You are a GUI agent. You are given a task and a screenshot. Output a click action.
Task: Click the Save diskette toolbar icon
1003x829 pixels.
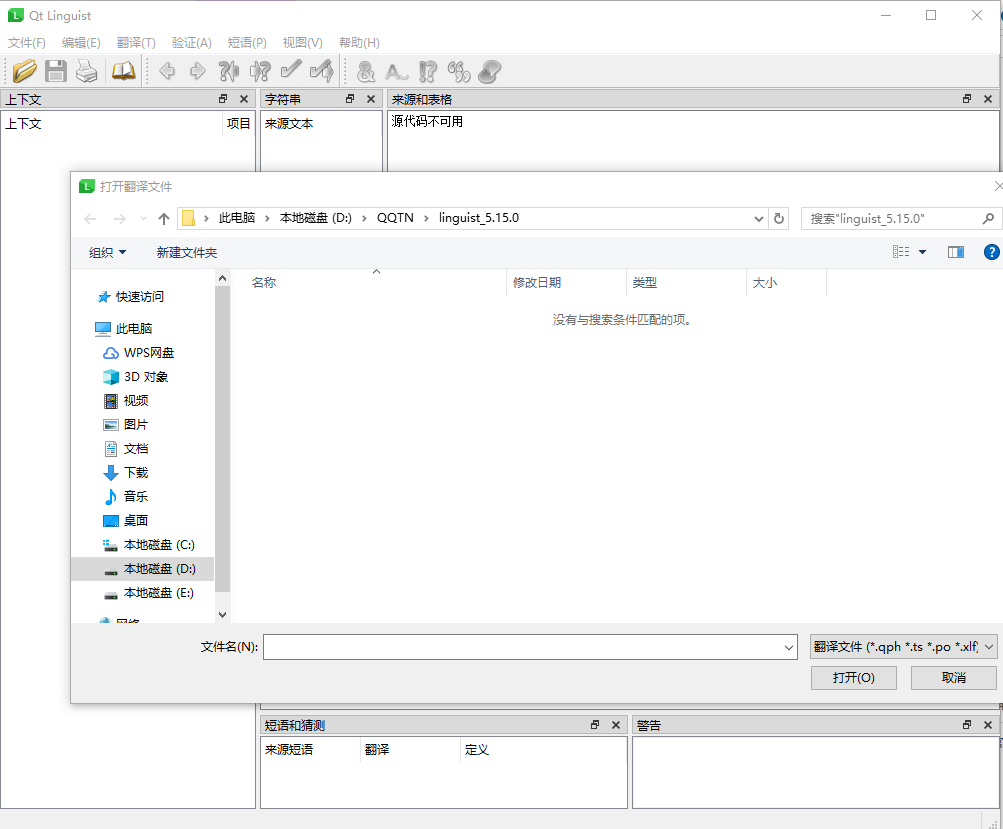tap(56, 71)
